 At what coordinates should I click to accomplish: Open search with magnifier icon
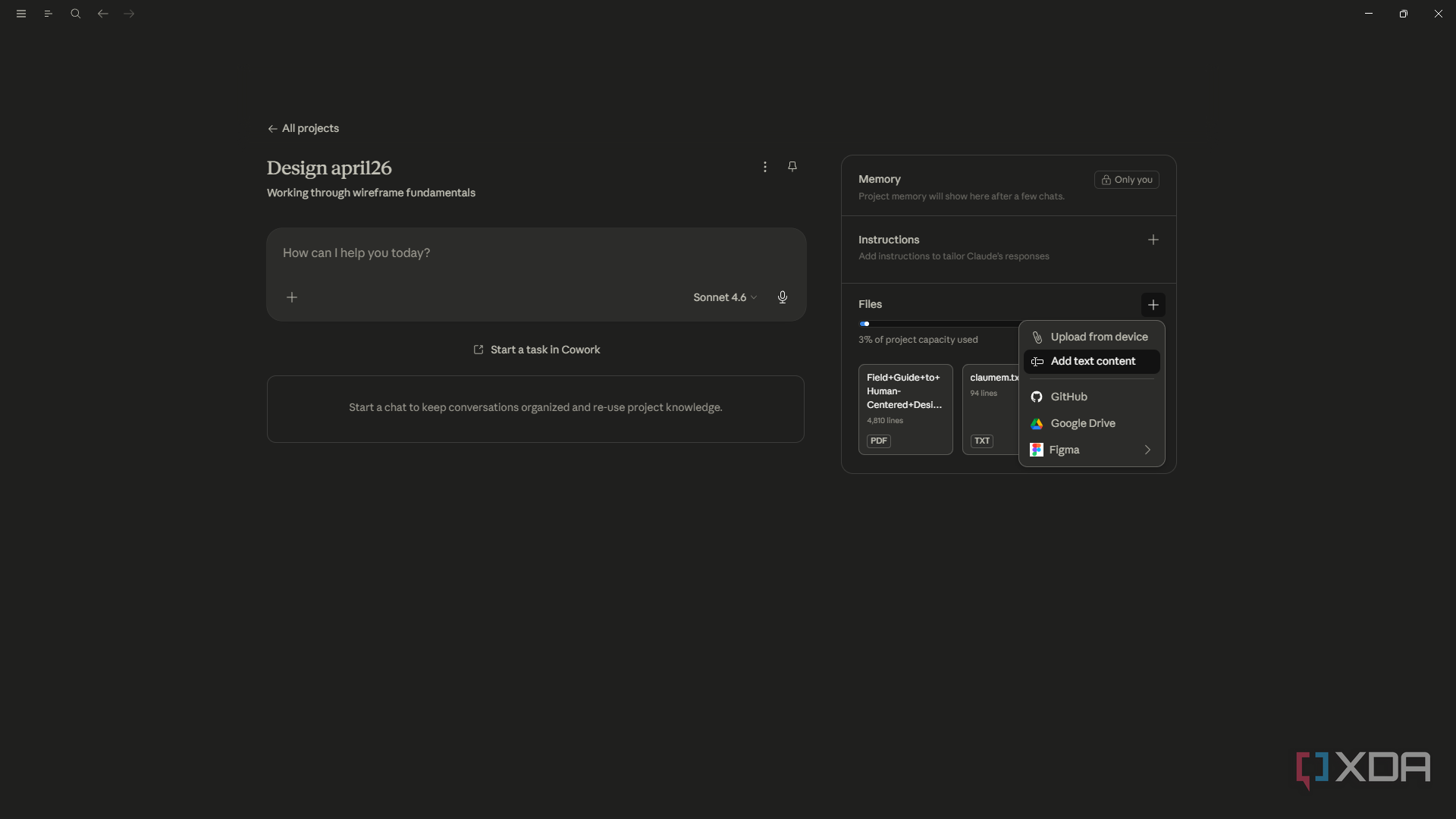(76, 14)
